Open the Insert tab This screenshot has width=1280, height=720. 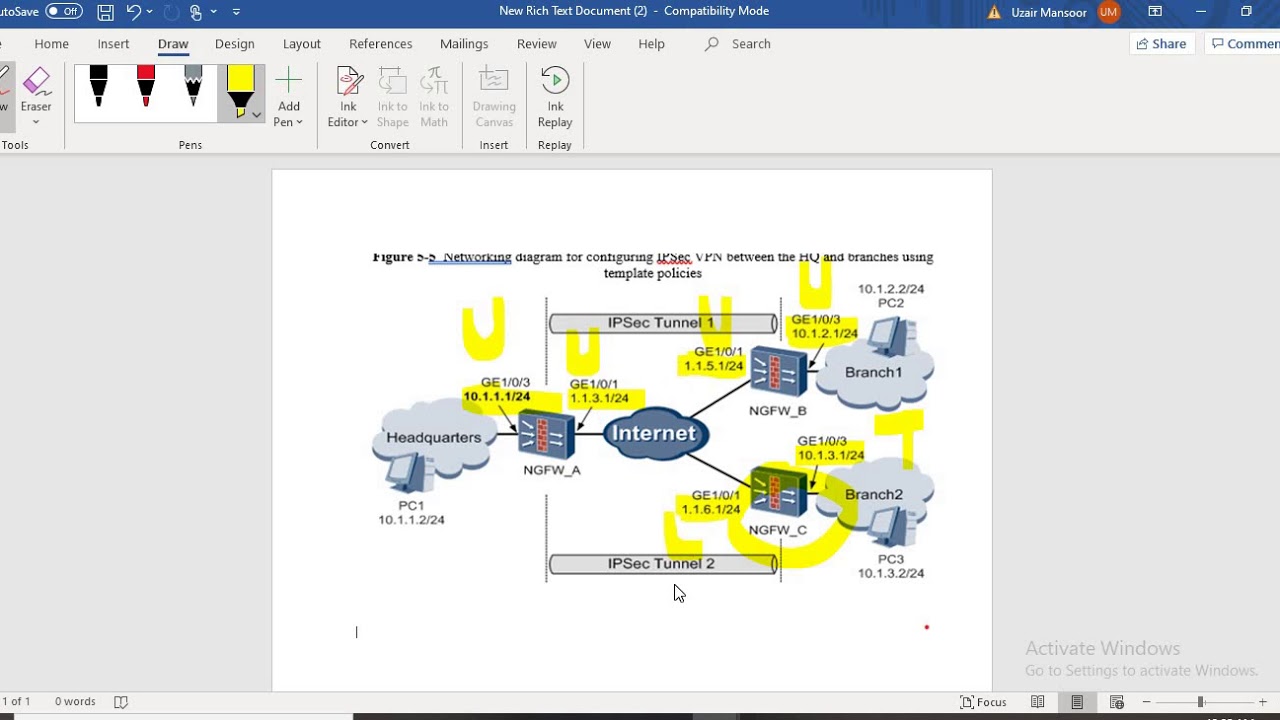(113, 44)
